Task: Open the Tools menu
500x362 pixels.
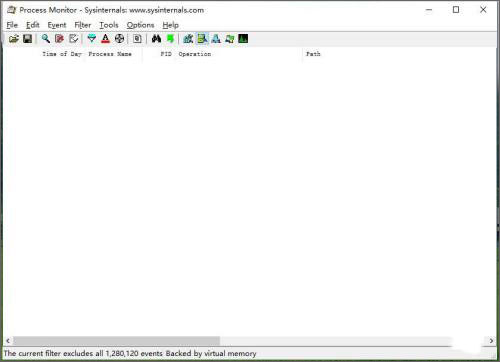Action: (x=109, y=25)
